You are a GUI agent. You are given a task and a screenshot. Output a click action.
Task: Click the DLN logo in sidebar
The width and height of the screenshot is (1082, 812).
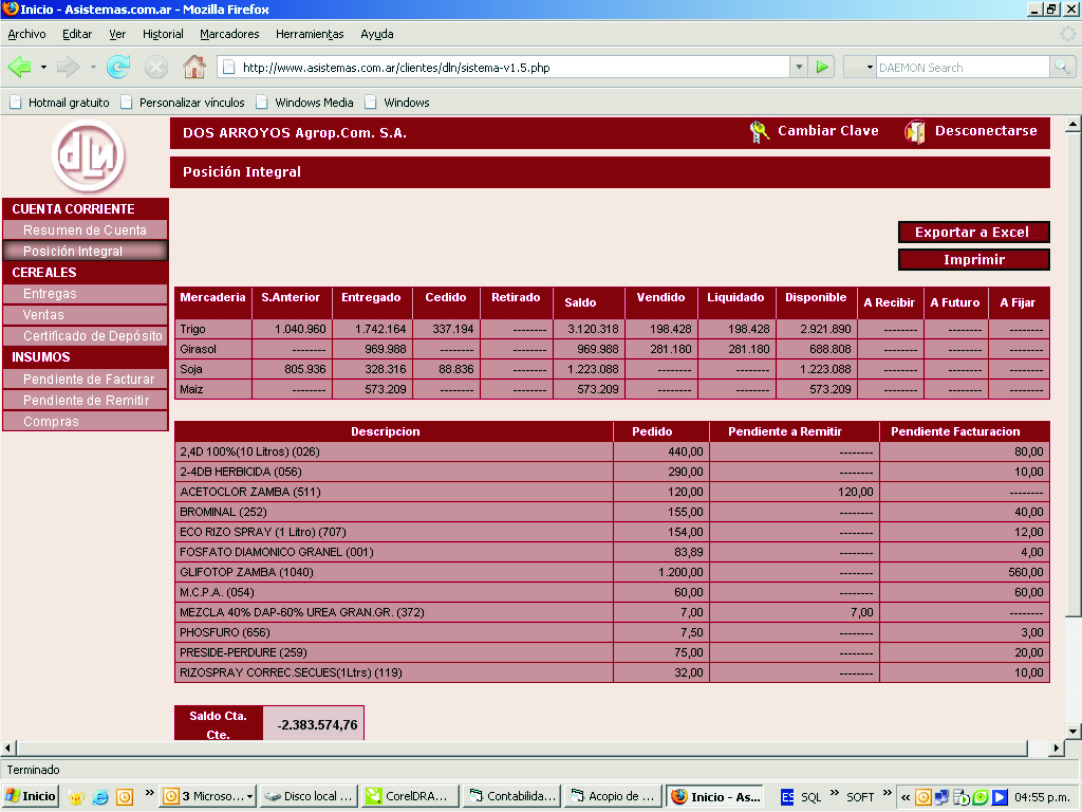click(88, 157)
